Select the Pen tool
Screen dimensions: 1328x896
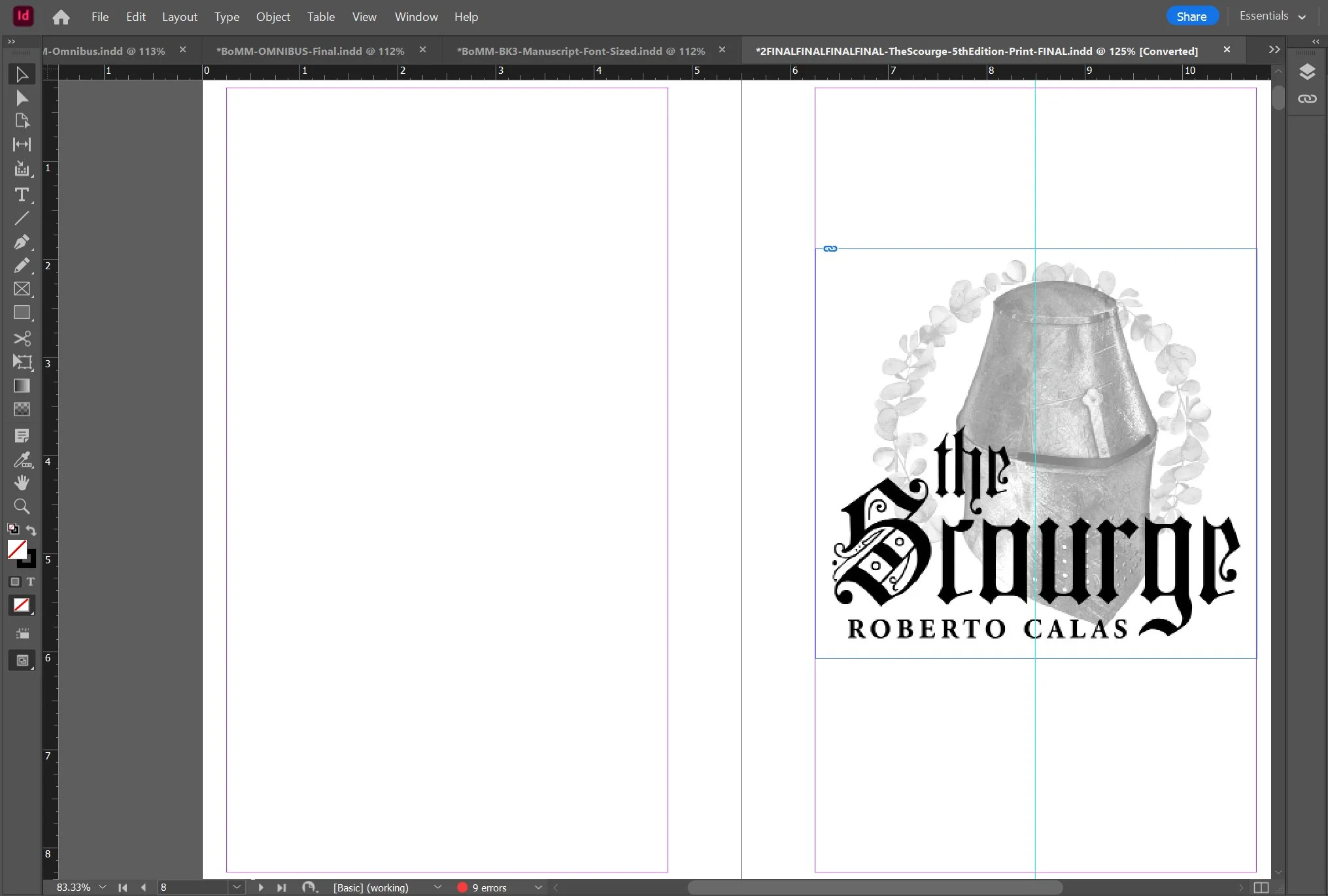click(x=22, y=242)
